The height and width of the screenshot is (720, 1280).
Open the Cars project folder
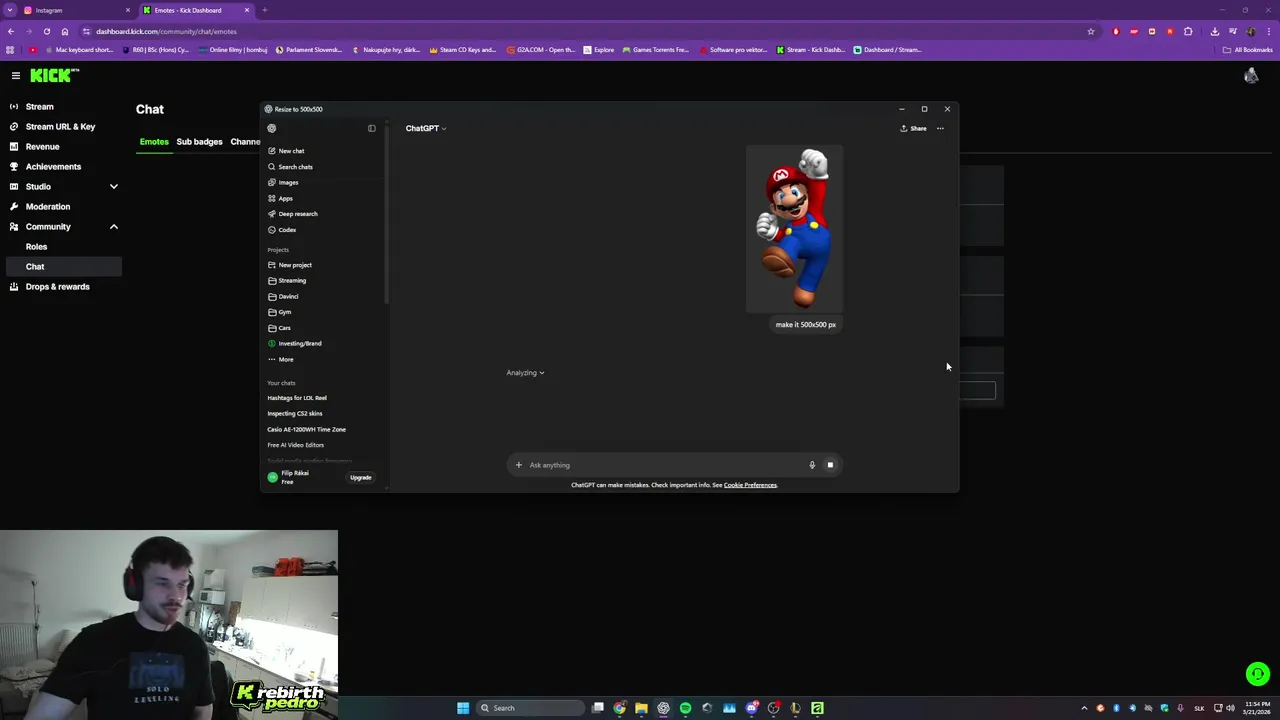pyautogui.click(x=280, y=328)
